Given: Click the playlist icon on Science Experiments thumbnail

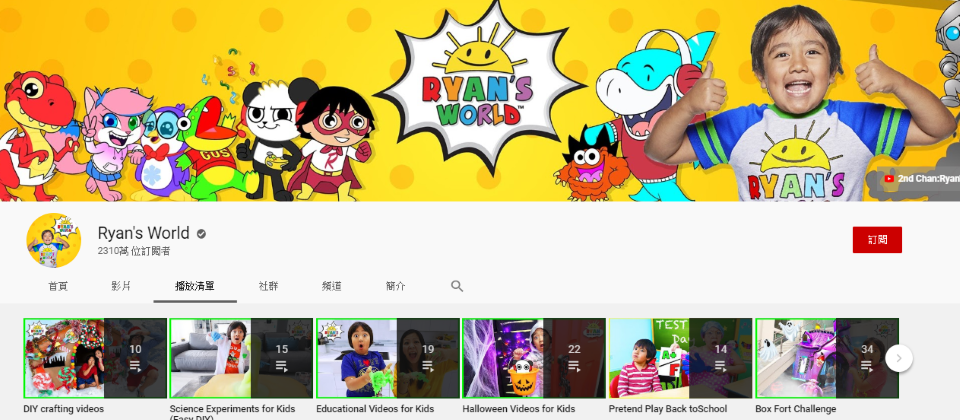Looking at the screenshot, I should tap(282, 366).
